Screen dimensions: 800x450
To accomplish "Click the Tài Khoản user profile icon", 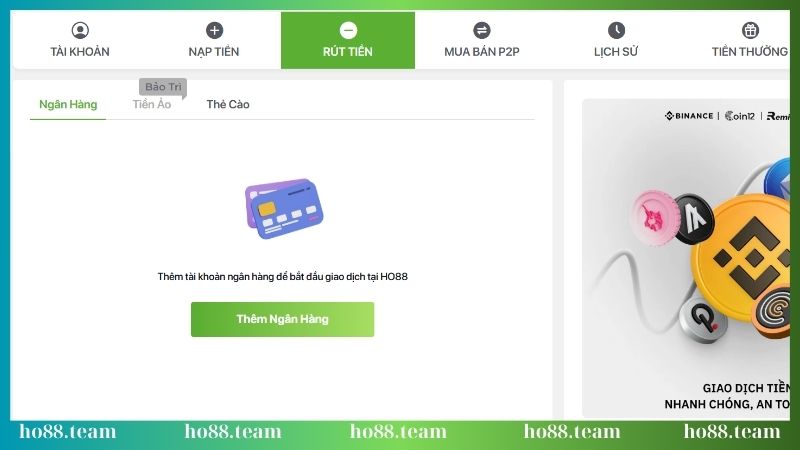I will coord(80,30).
